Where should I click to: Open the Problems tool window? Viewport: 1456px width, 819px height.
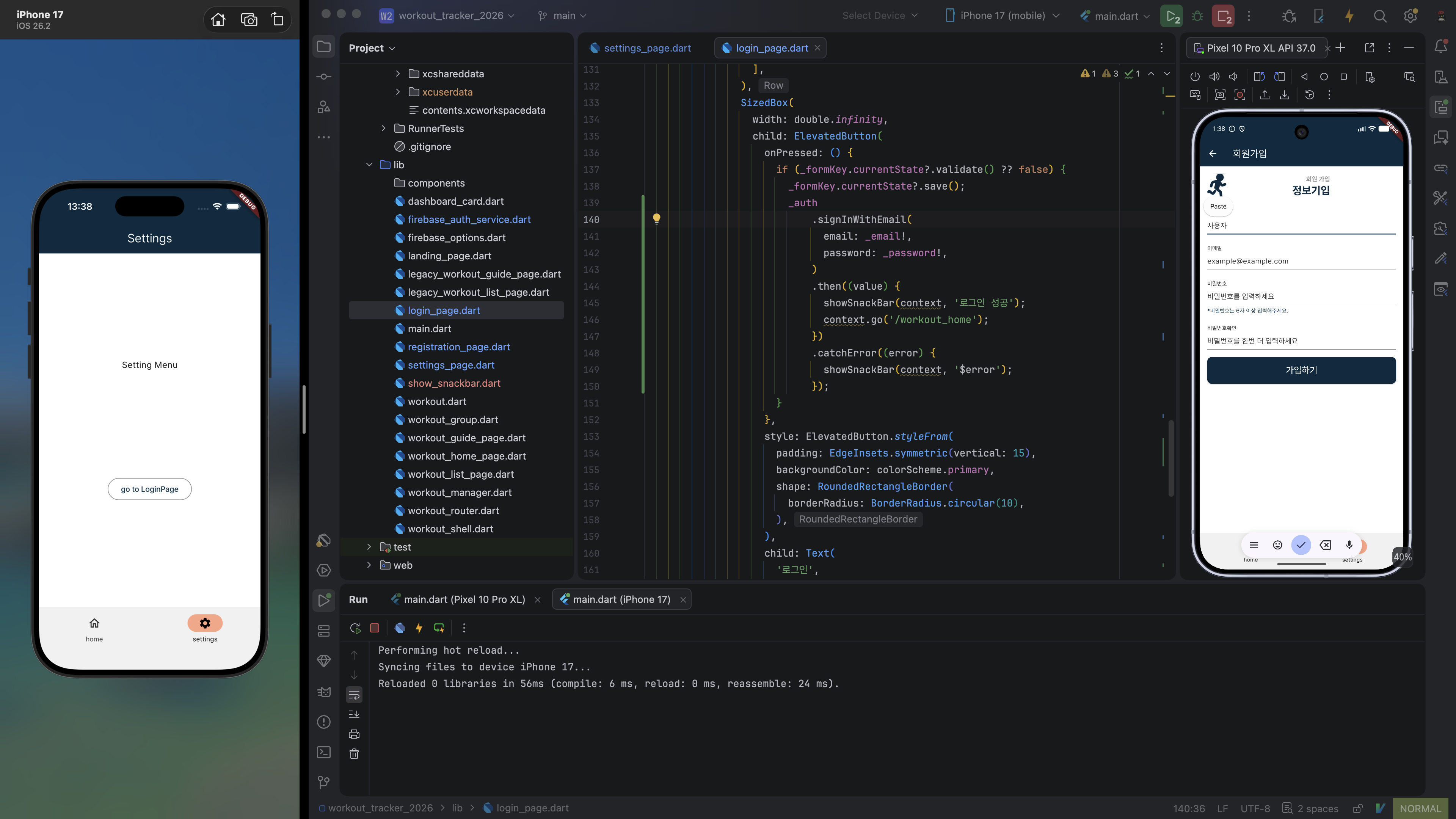[324, 722]
